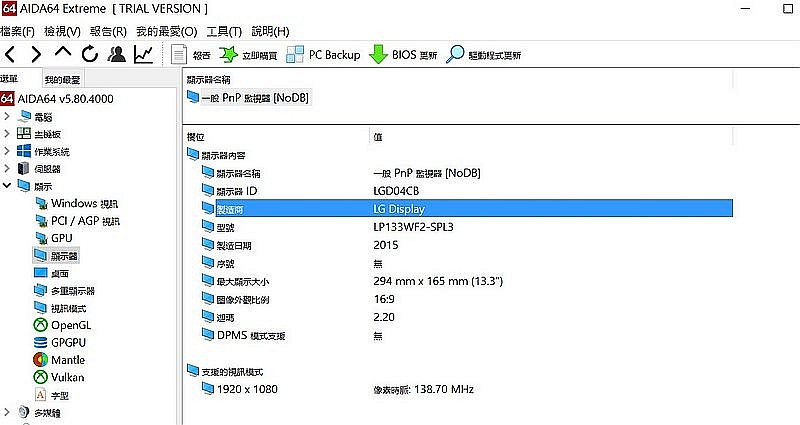Select the 最大顯示大小 294 mm x 165 mm row
The width and height of the screenshot is (800, 425).
click(x=466, y=281)
